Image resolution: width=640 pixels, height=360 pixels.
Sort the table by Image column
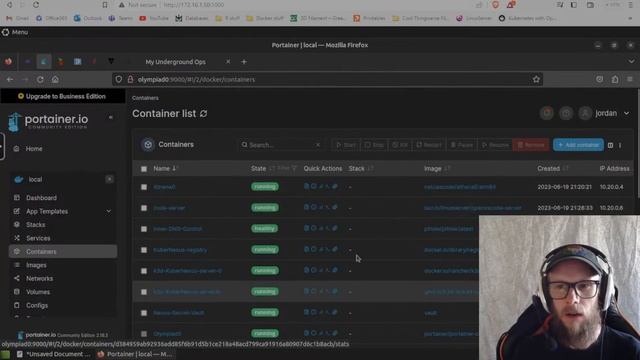437,169
